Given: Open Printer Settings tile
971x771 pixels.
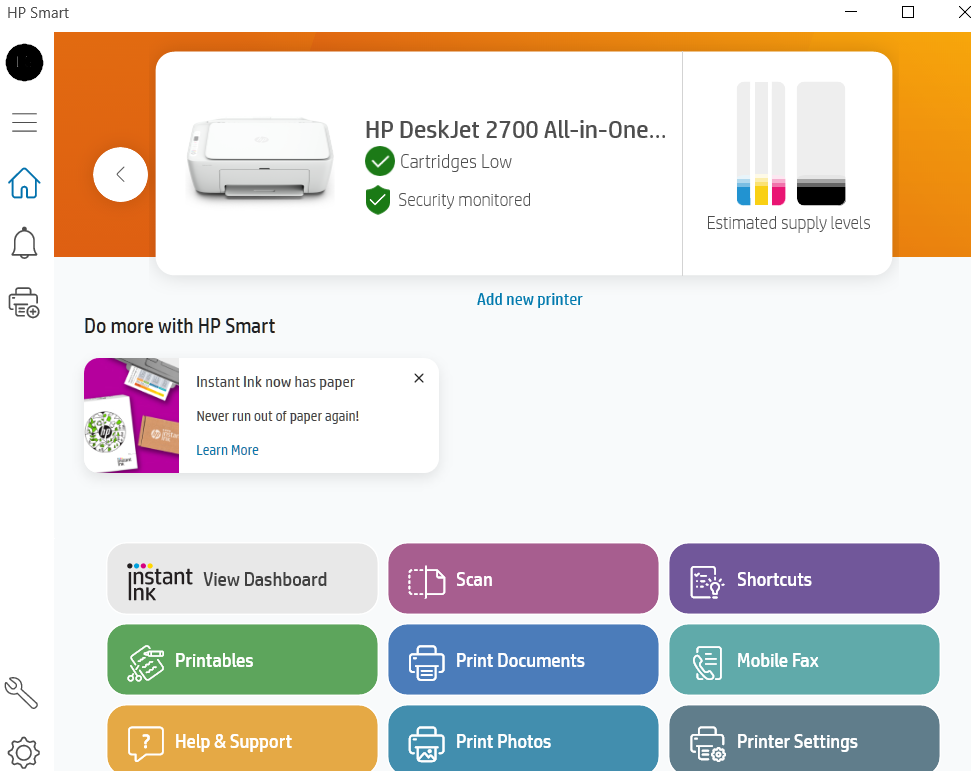Looking at the screenshot, I should 803,740.
